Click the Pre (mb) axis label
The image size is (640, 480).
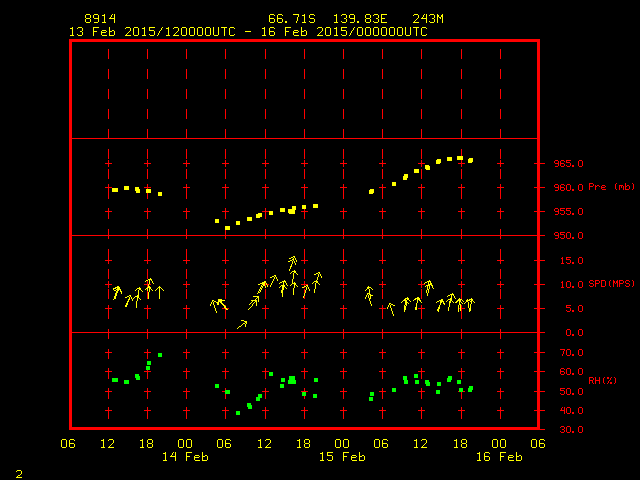tap(611, 187)
